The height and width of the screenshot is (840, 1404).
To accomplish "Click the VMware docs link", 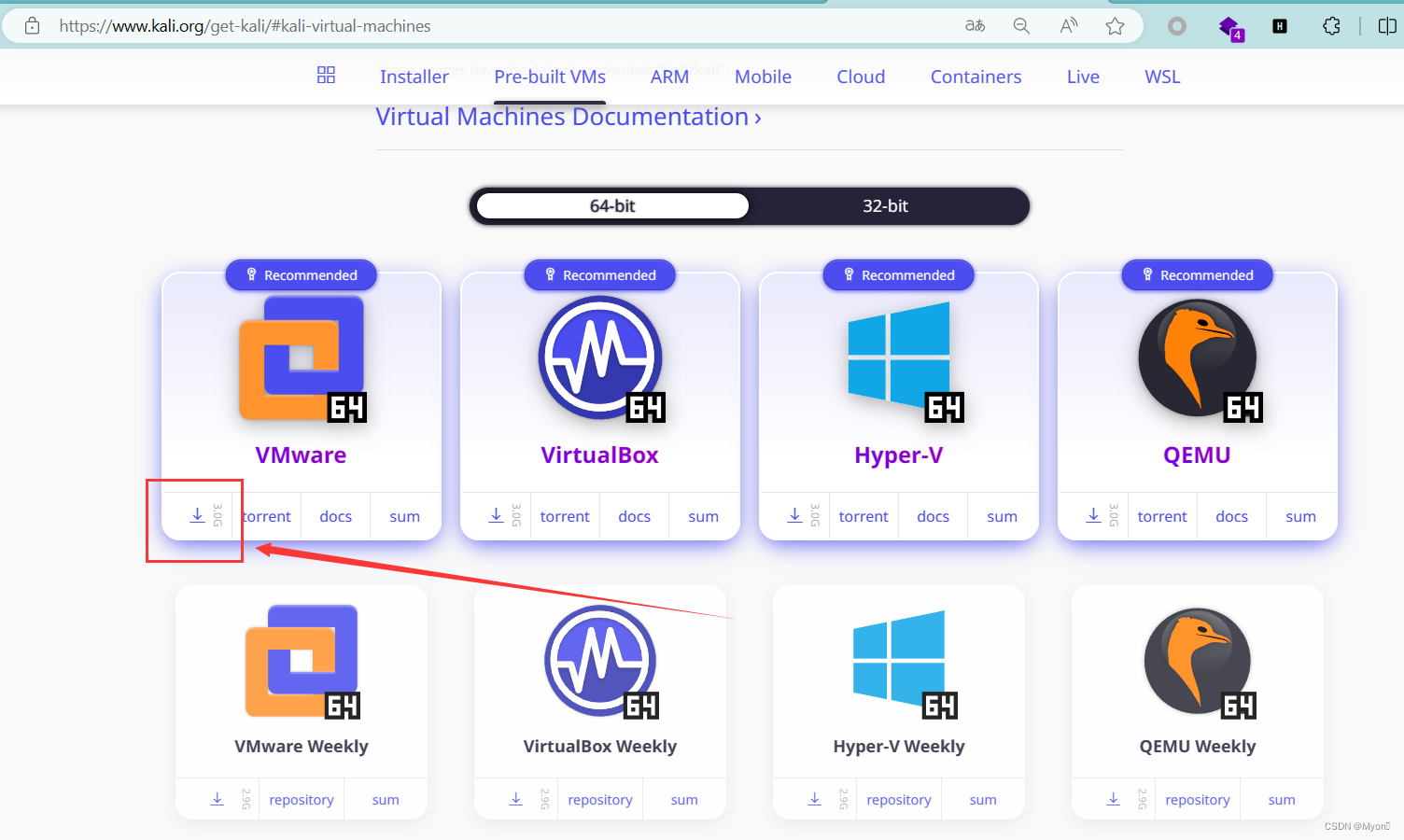I will 336,516.
